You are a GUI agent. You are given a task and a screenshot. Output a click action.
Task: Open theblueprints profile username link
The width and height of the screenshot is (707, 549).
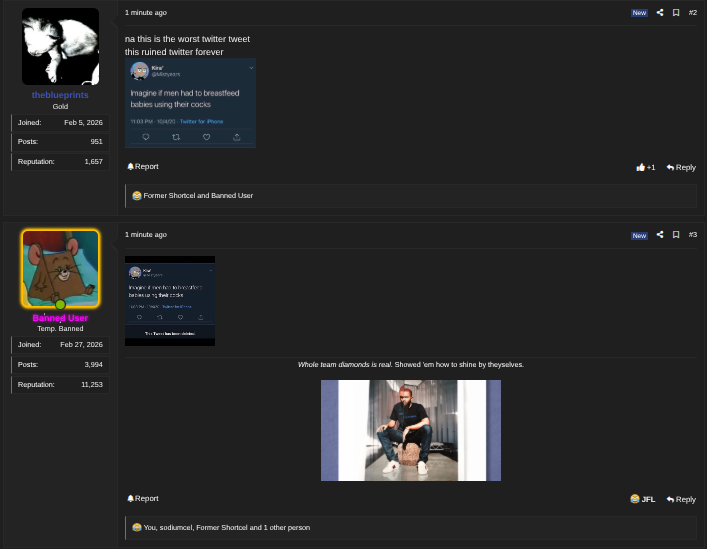coord(60,95)
